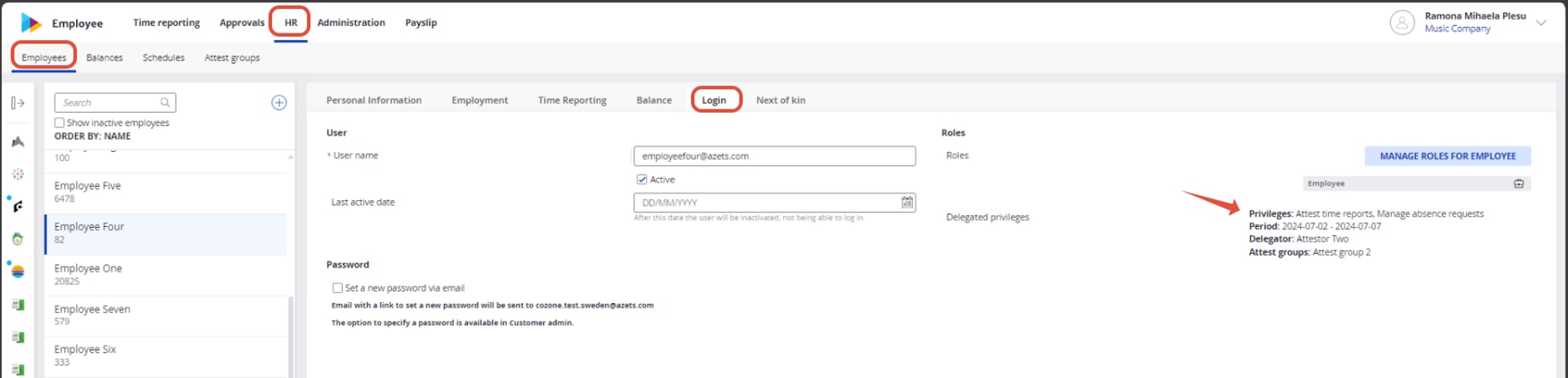Click the Manage Roles For Employee button
The width and height of the screenshot is (1568, 378).
pos(1447,156)
